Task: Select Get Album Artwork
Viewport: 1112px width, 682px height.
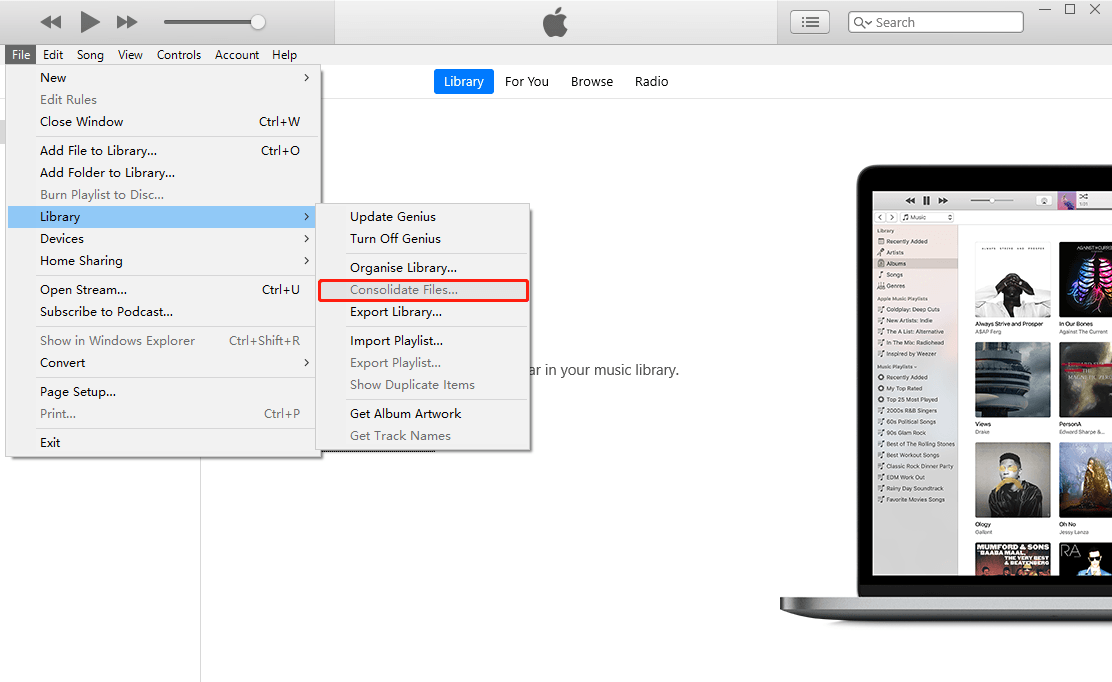Action: pos(423,413)
